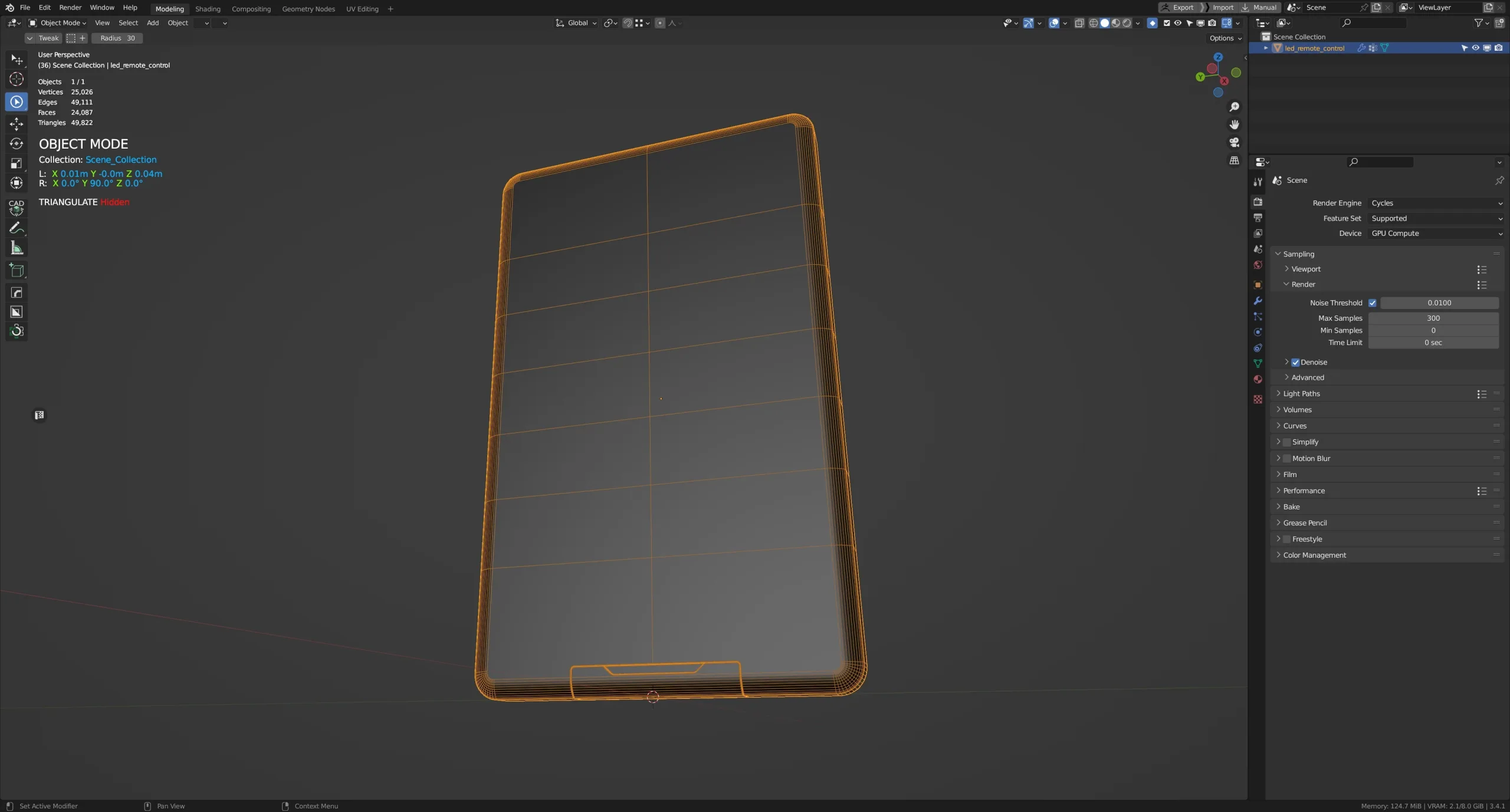Click the UV Editing tab header
1510x812 pixels.
361,8
